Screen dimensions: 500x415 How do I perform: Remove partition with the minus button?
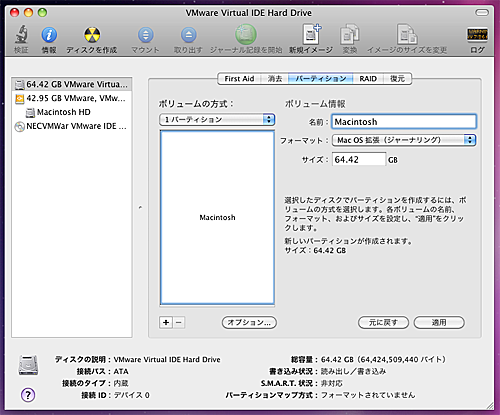[x=179, y=322]
